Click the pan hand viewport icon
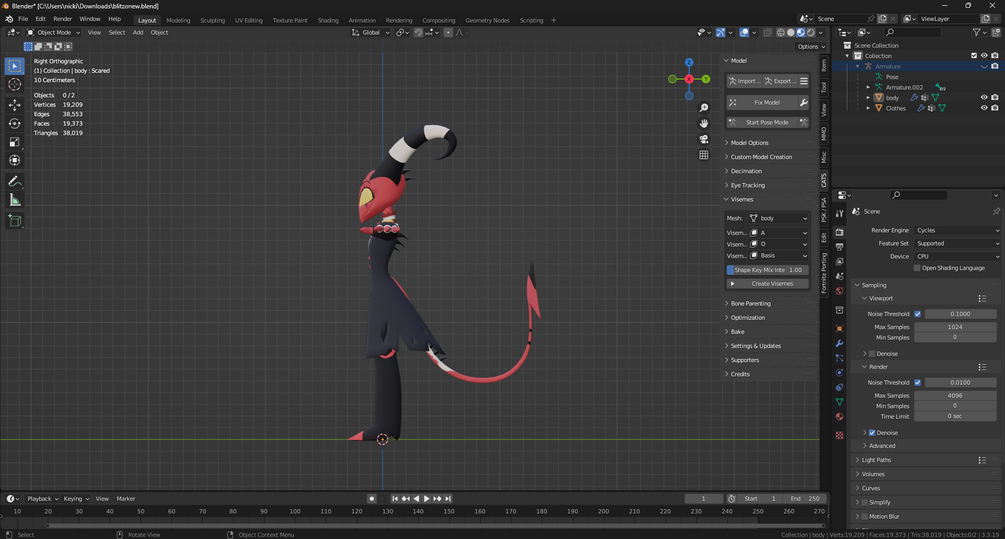1005x539 pixels. click(704, 123)
